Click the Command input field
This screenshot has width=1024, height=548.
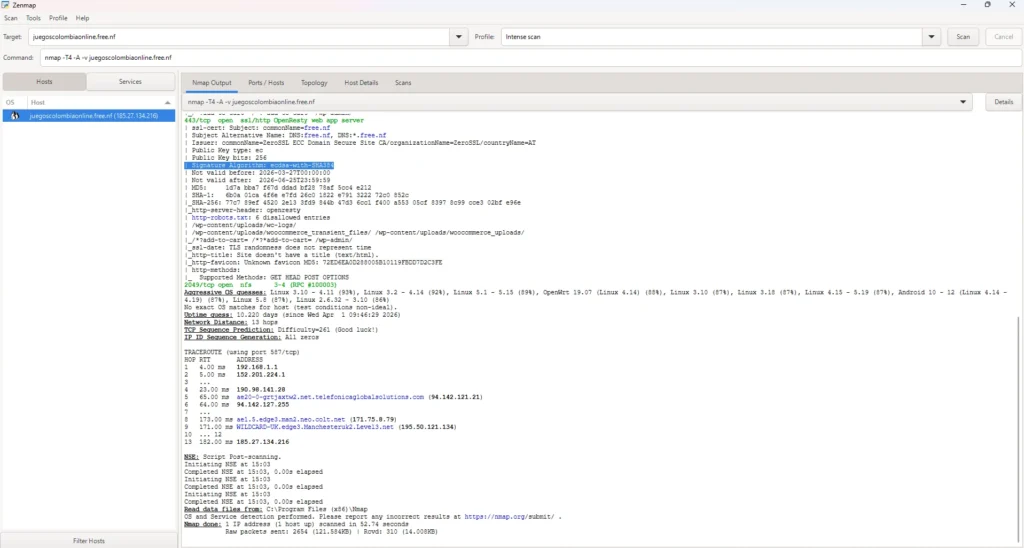click(530, 57)
